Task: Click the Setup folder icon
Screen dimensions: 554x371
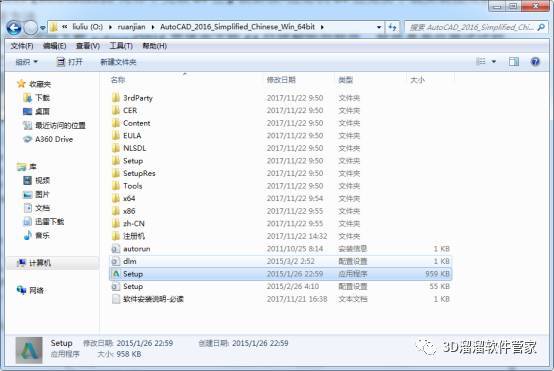Action: coord(116,161)
